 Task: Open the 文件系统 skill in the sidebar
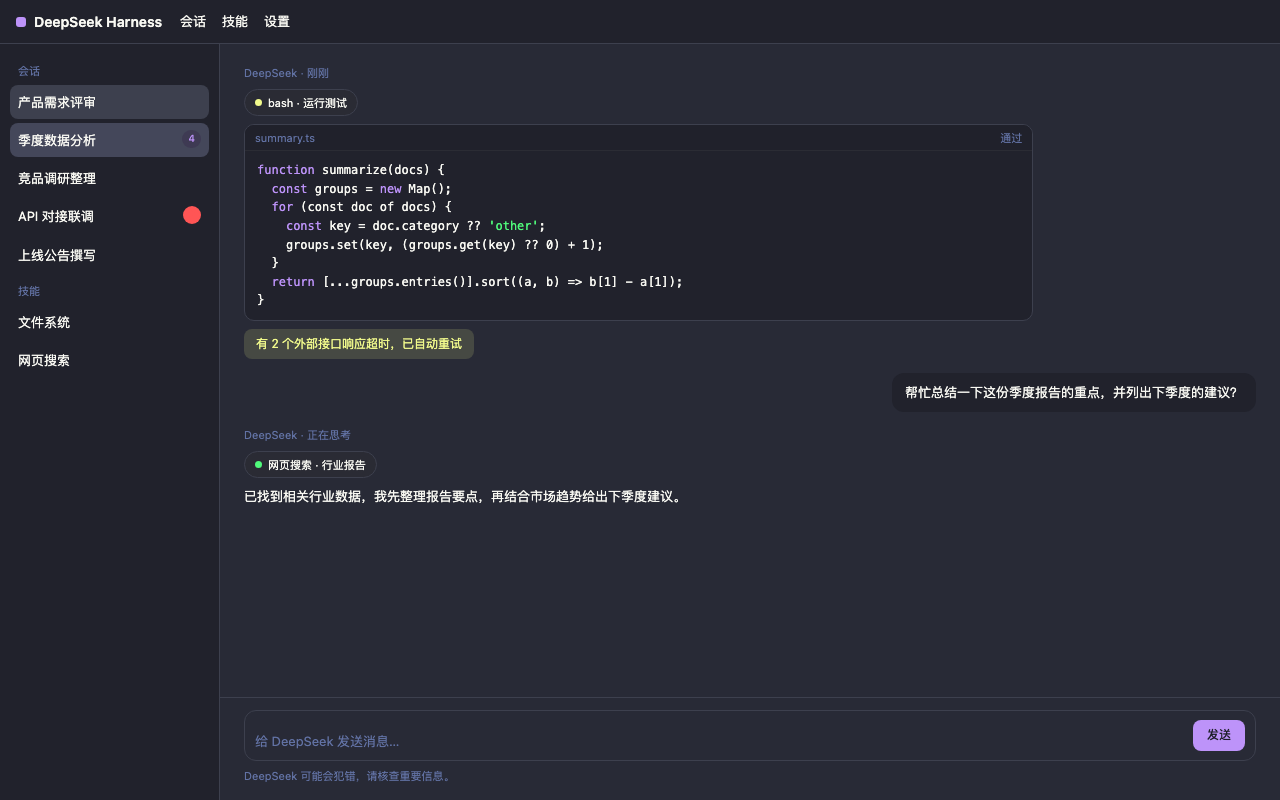point(109,322)
